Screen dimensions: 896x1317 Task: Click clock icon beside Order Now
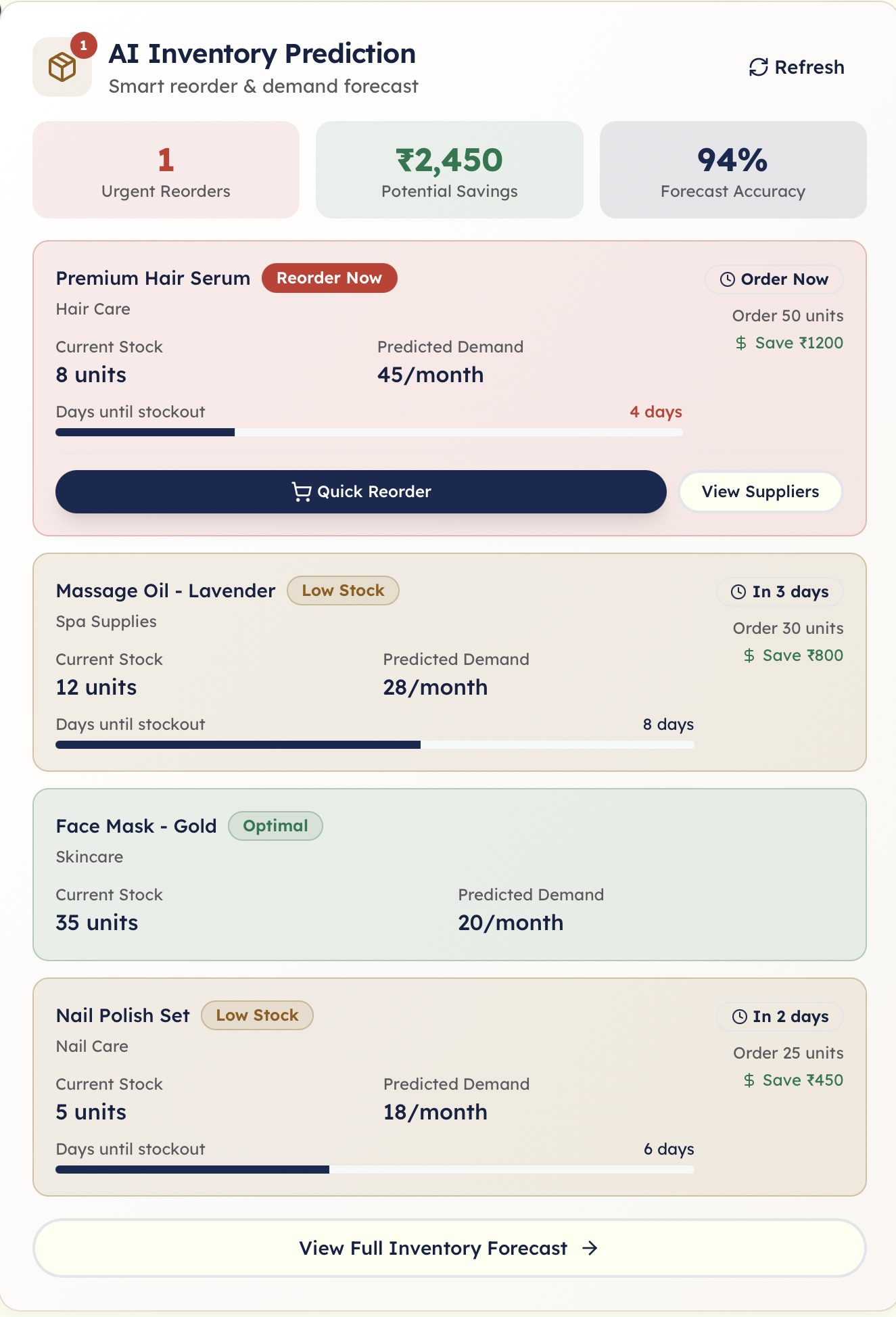coord(728,279)
